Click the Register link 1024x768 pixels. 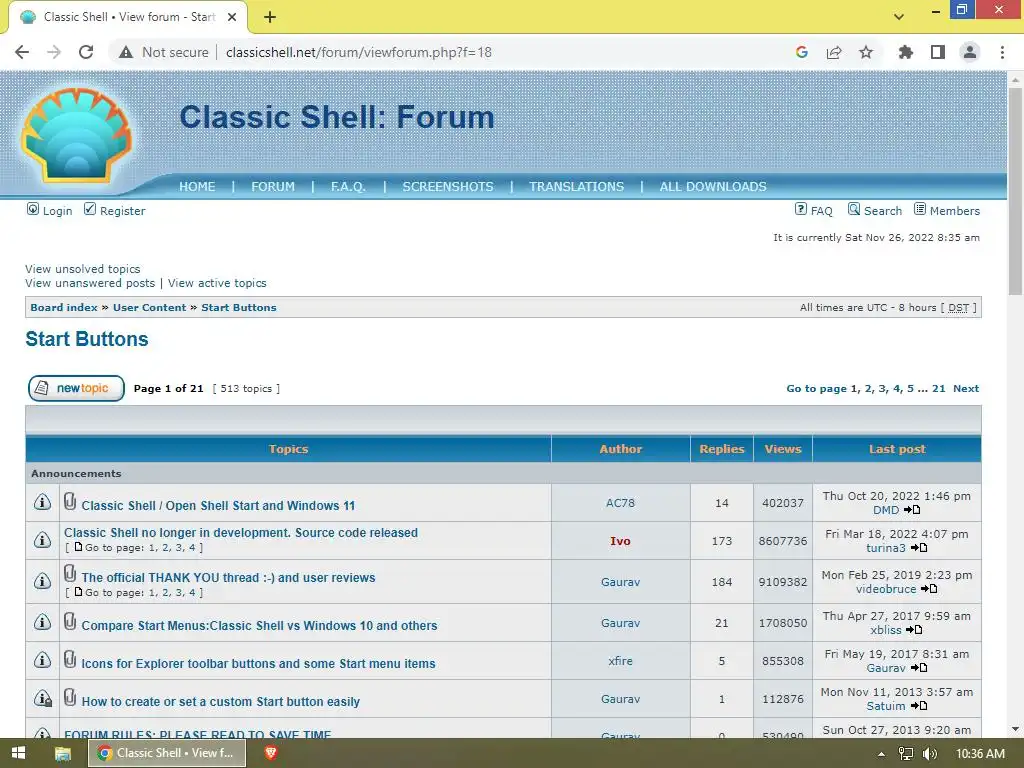click(x=115, y=210)
